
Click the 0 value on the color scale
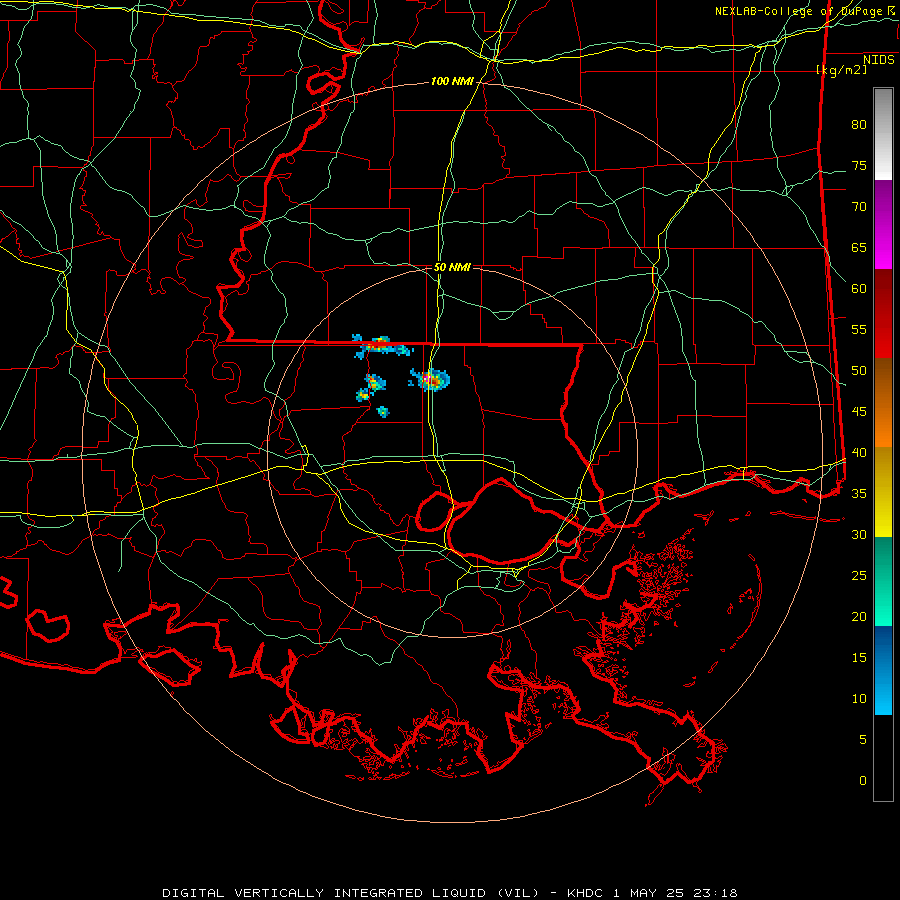click(x=863, y=781)
